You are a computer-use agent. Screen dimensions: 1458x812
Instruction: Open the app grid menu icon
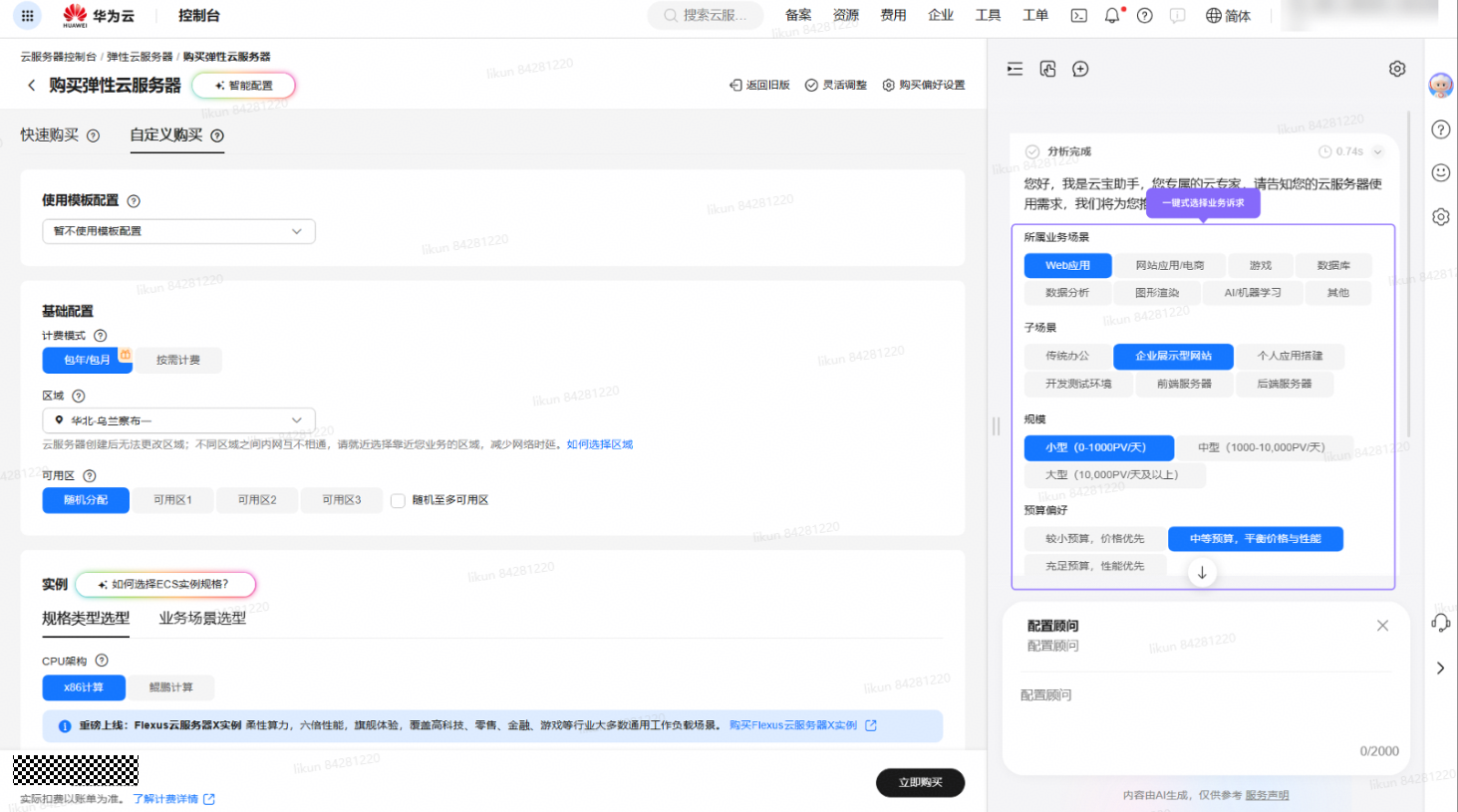coord(27,16)
